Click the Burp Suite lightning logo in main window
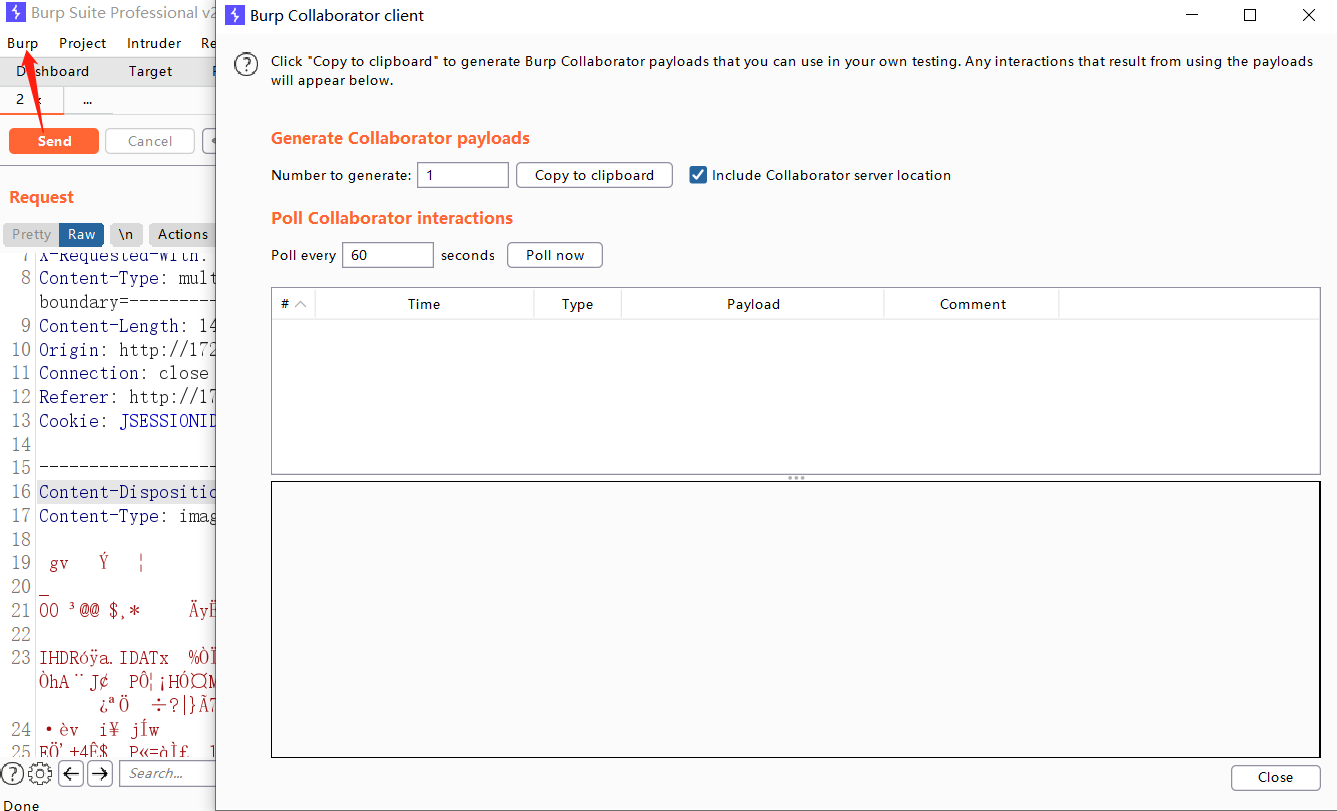Viewport: 1337px width, 811px height. [x=16, y=13]
